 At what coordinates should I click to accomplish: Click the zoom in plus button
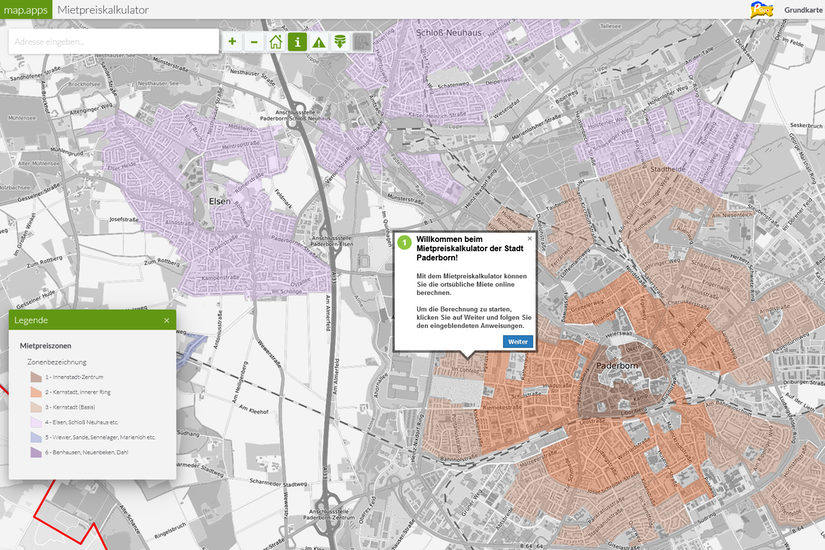pos(232,41)
